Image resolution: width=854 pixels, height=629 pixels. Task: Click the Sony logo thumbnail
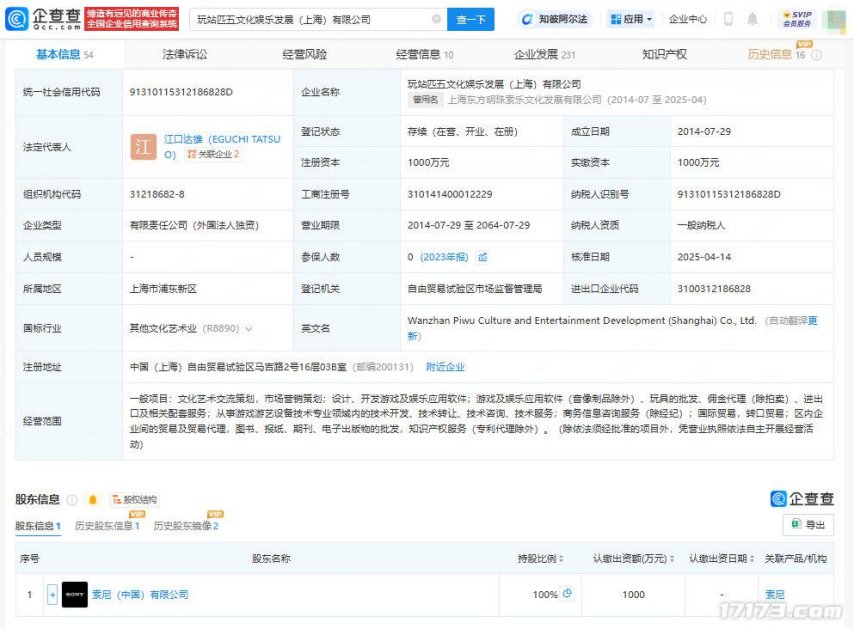pos(75,594)
